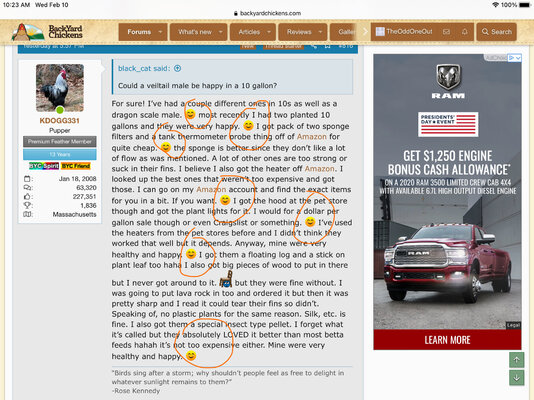Click the BYC Spirit badge

44,166
